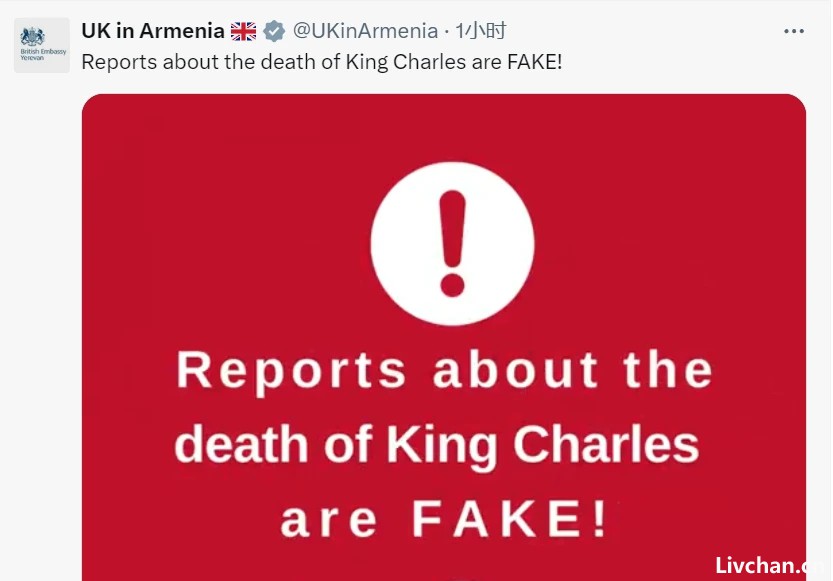Open the tweet via 1小时 timestamp
The image size is (833, 581).
481,31
